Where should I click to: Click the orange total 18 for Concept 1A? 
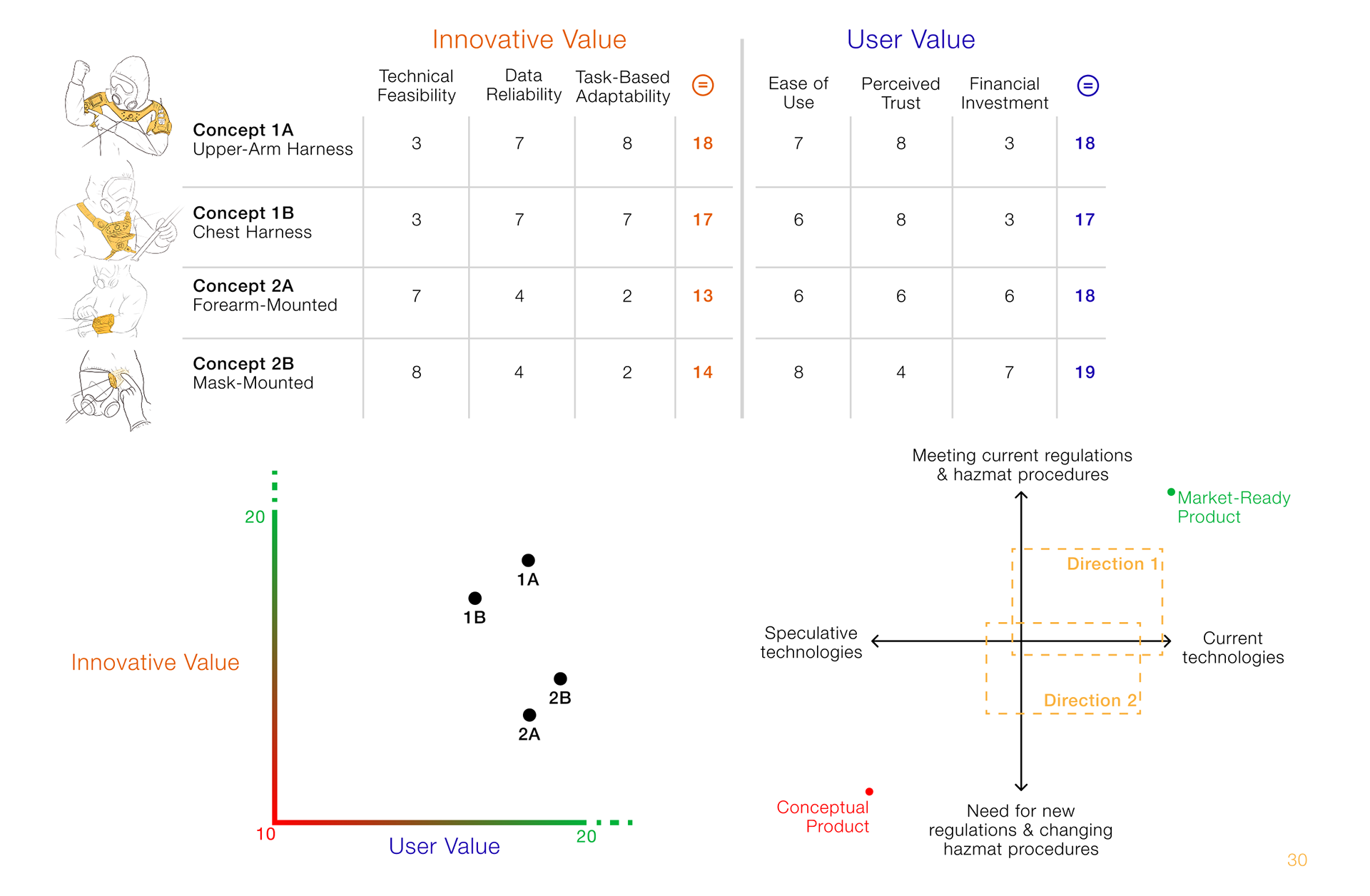point(703,143)
